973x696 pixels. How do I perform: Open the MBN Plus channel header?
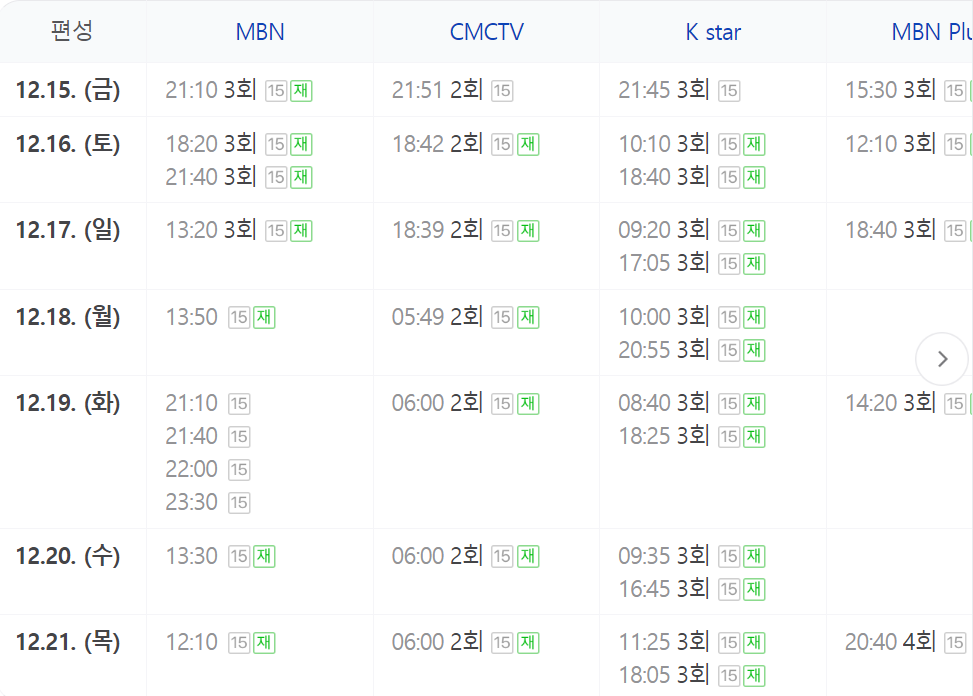point(931,32)
